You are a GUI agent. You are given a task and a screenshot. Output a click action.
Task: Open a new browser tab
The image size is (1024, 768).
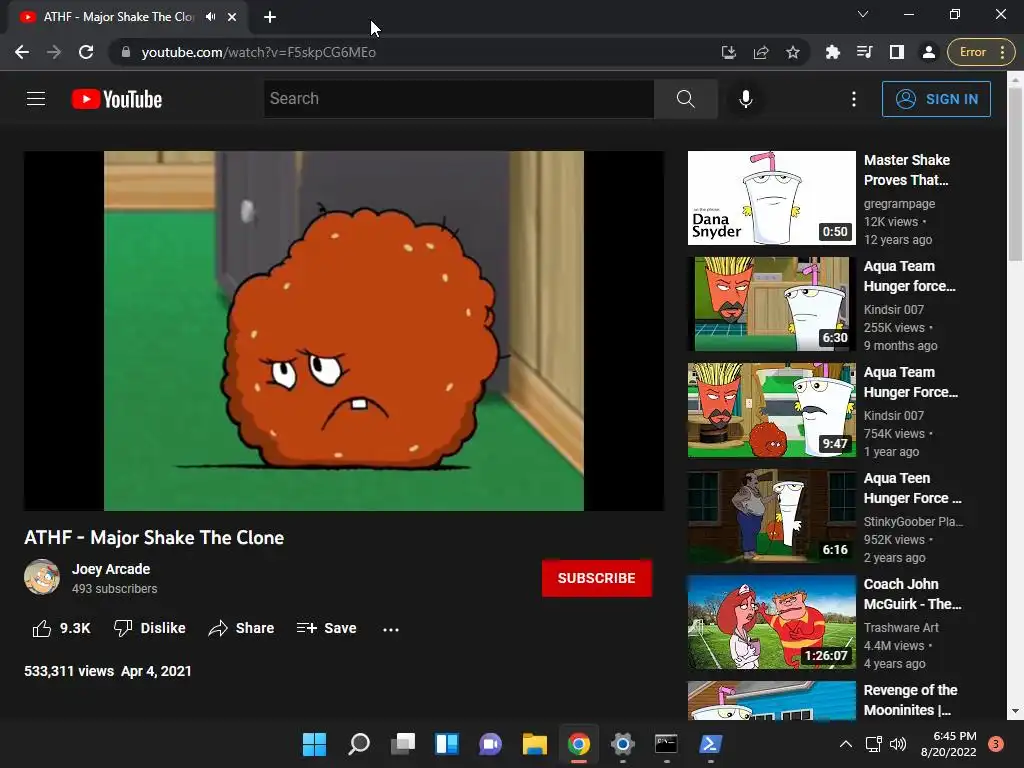click(x=270, y=17)
